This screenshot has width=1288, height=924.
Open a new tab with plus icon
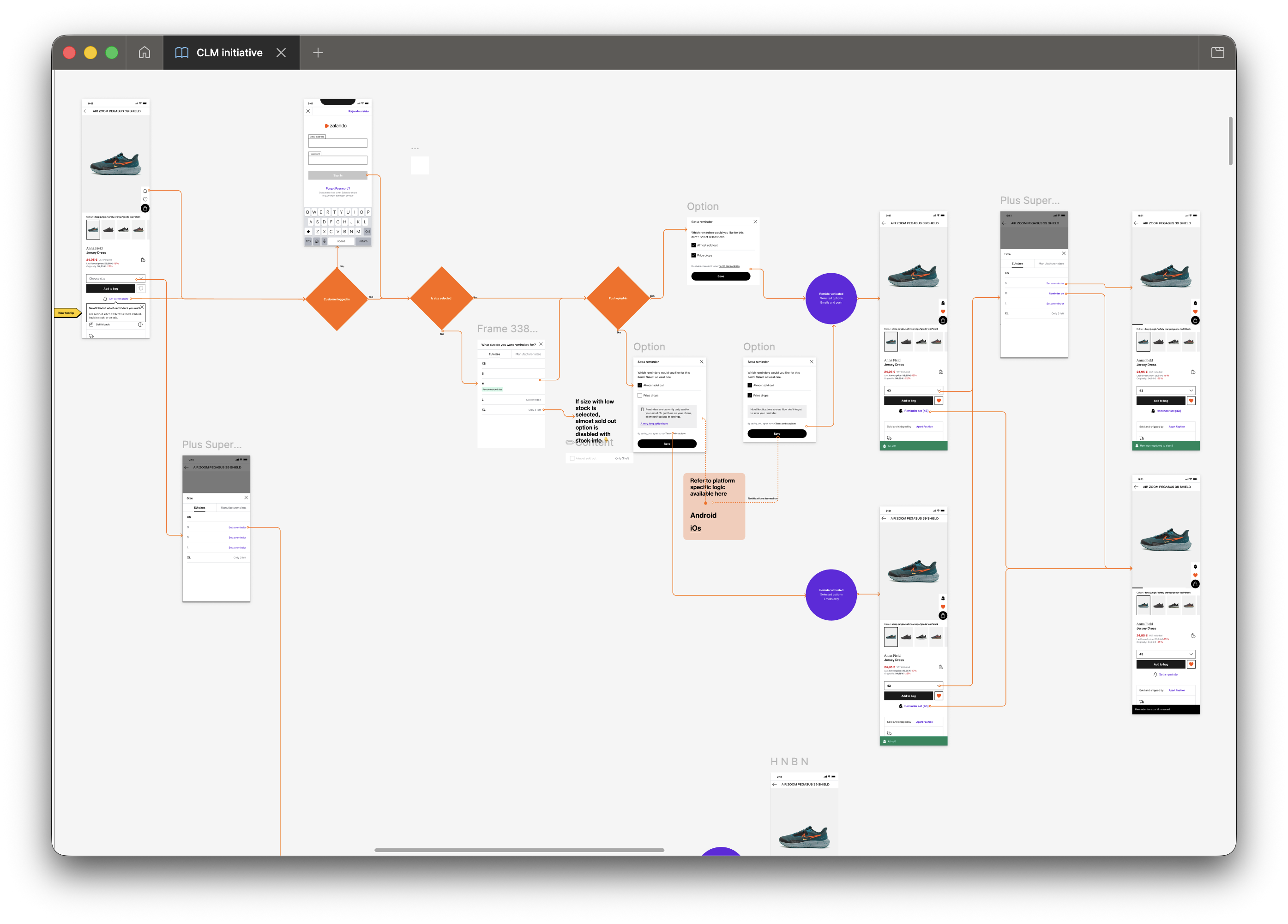pyautogui.click(x=318, y=53)
